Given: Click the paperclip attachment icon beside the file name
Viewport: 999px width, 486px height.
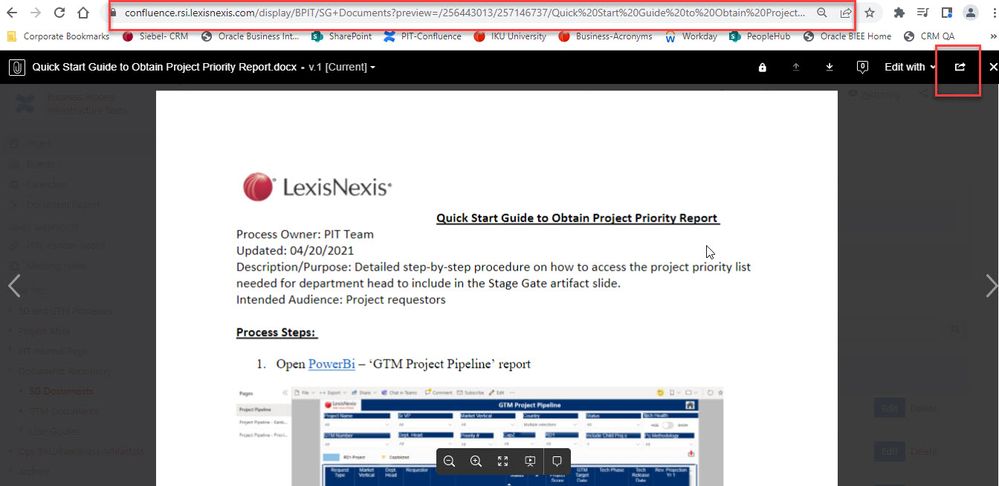Looking at the screenshot, I should [x=17, y=67].
